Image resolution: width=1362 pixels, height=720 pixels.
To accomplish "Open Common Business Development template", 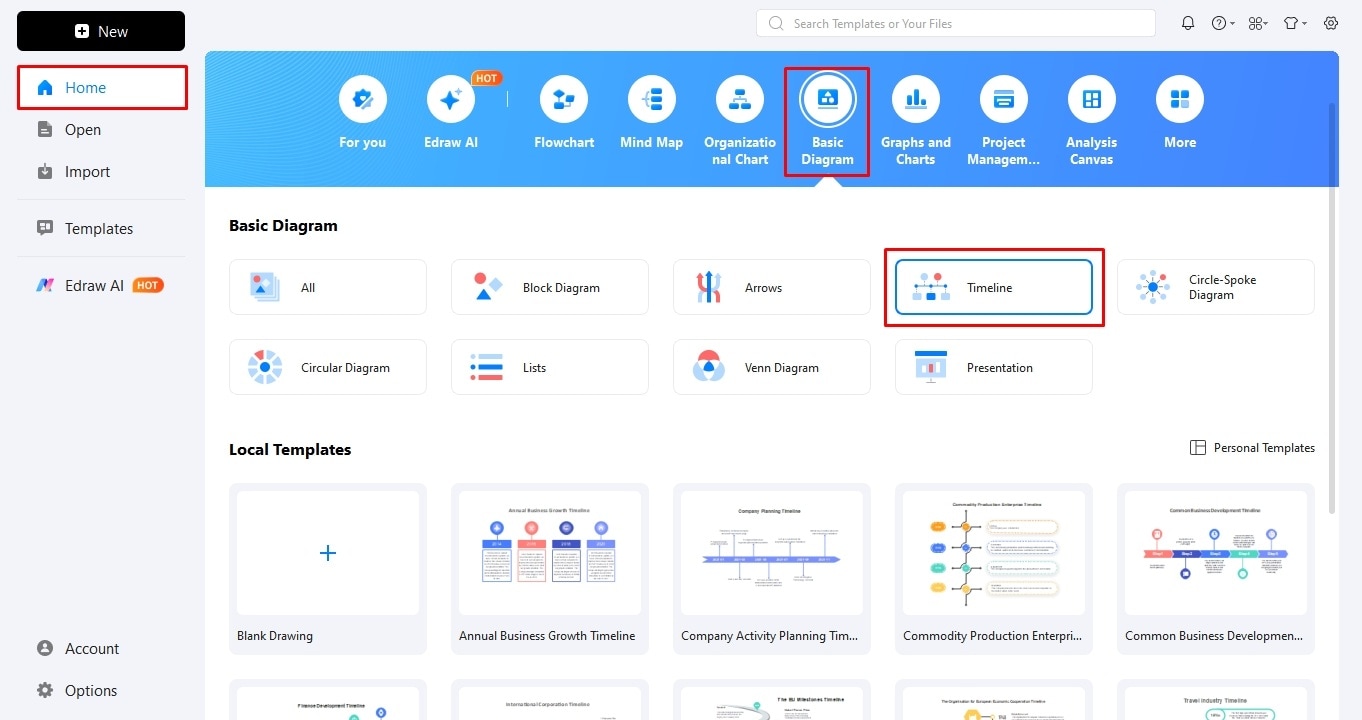I will point(1216,569).
